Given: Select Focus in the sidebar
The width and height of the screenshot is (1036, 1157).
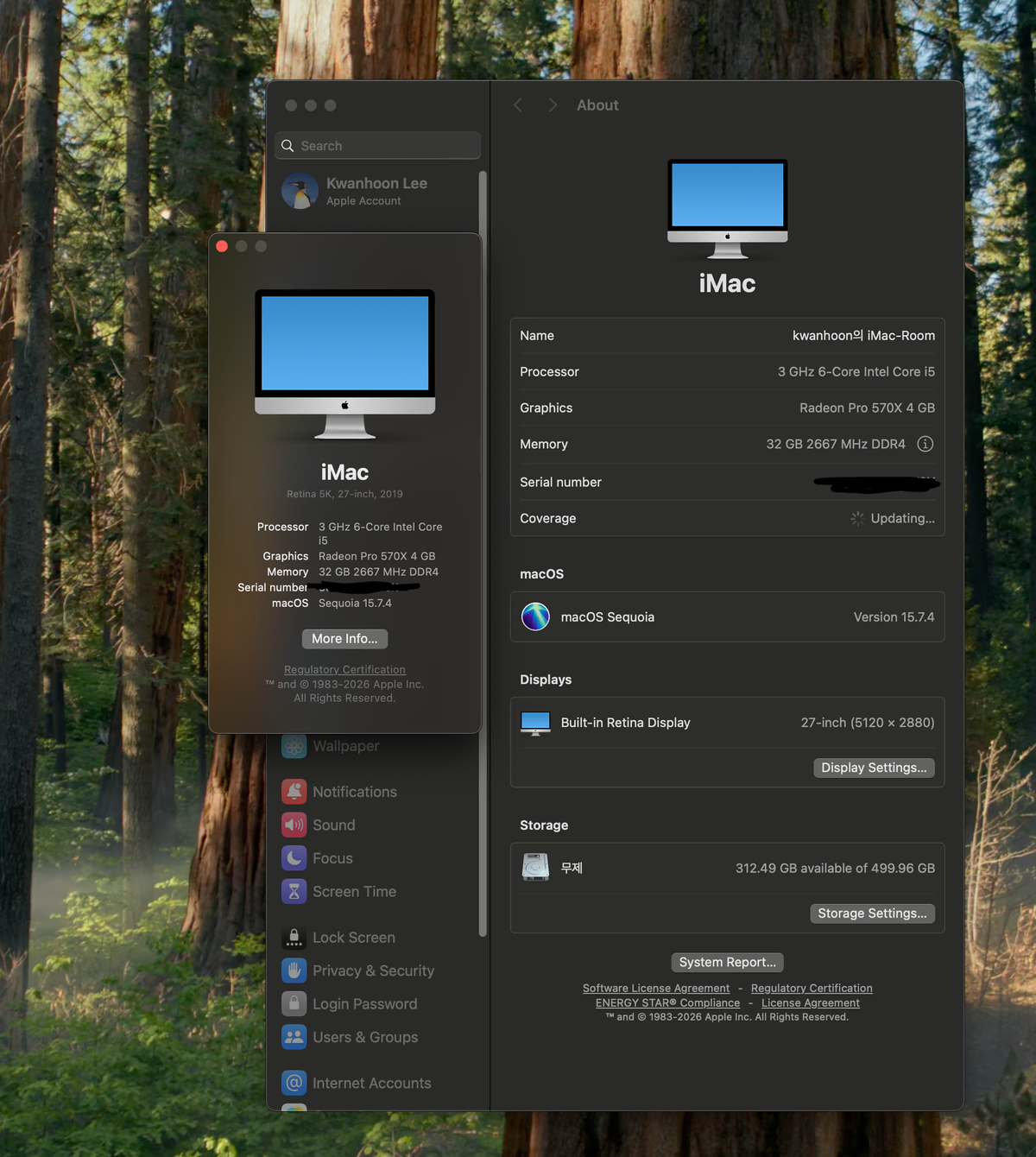Looking at the screenshot, I should (377, 858).
